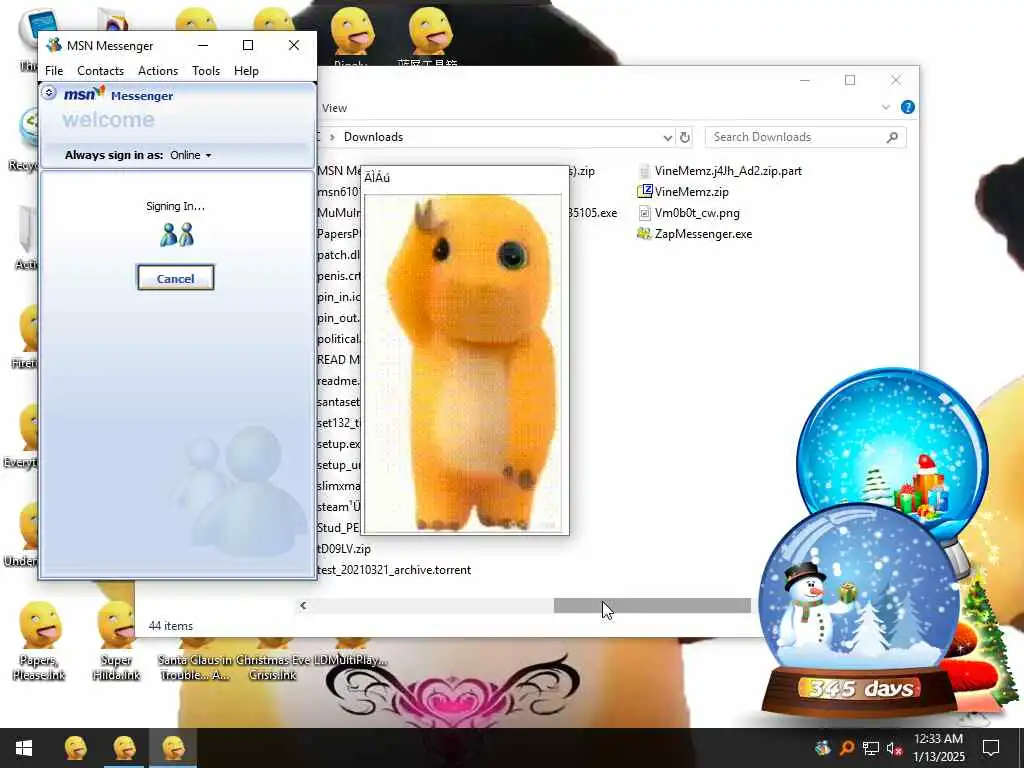Cancel the MSN Messenger sign-in
The height and width of the screenshot is (768, 1024).
pos(176,278)
